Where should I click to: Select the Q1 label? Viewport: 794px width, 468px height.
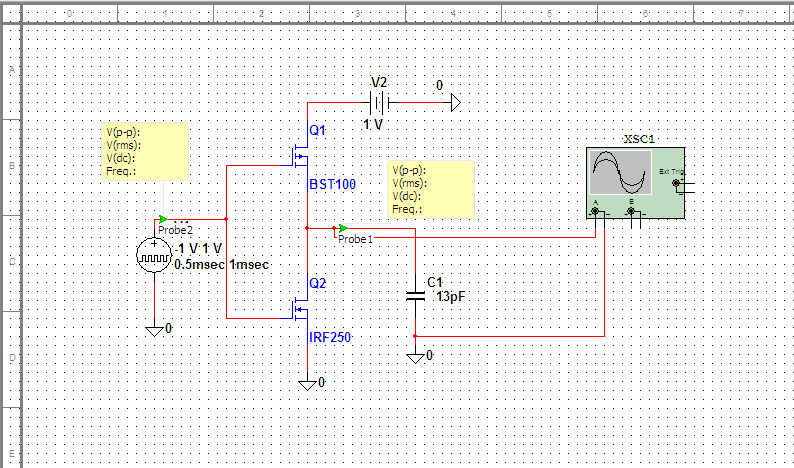(317, 131)
